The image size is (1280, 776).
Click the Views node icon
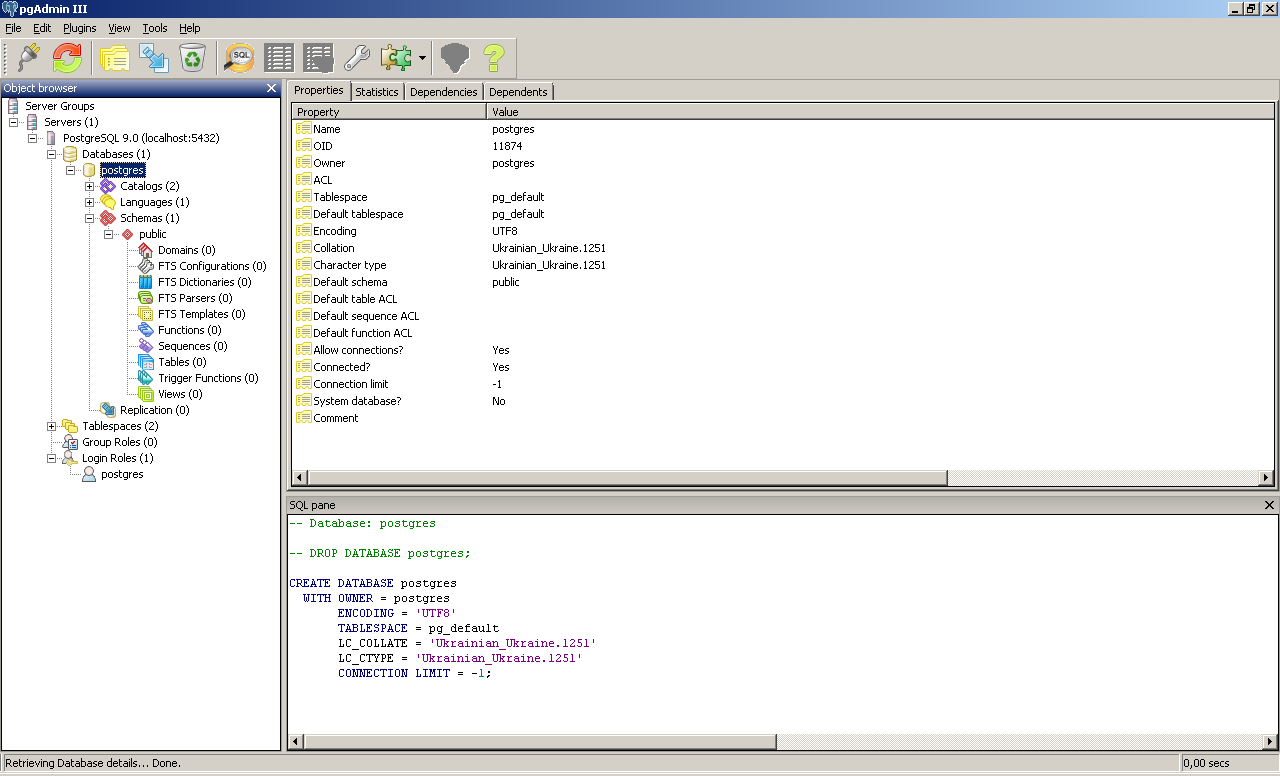click(x=146, y=394)
